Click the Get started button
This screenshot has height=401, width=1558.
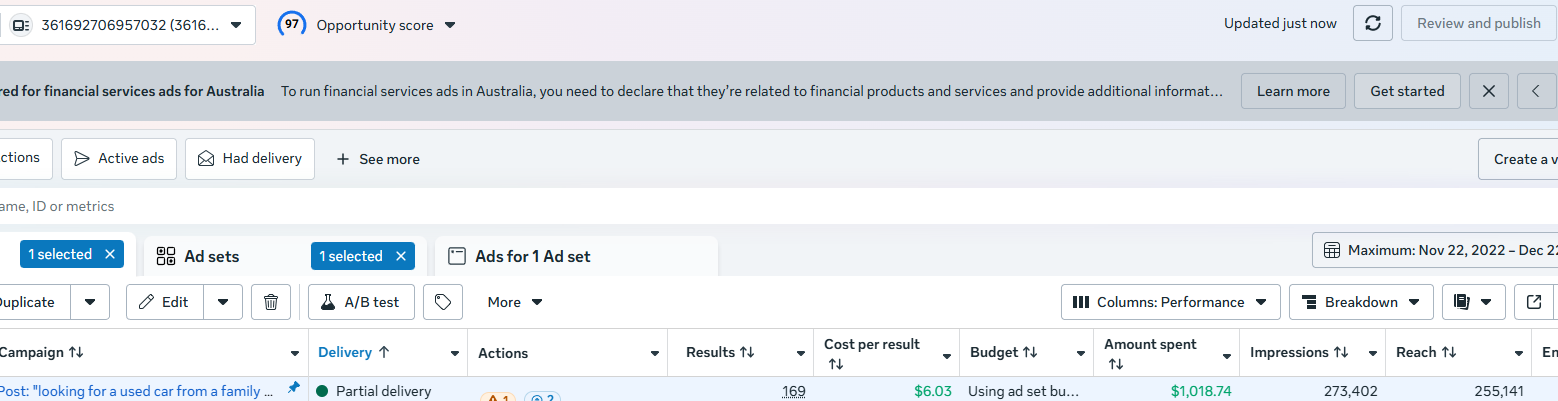(1407, 91)
